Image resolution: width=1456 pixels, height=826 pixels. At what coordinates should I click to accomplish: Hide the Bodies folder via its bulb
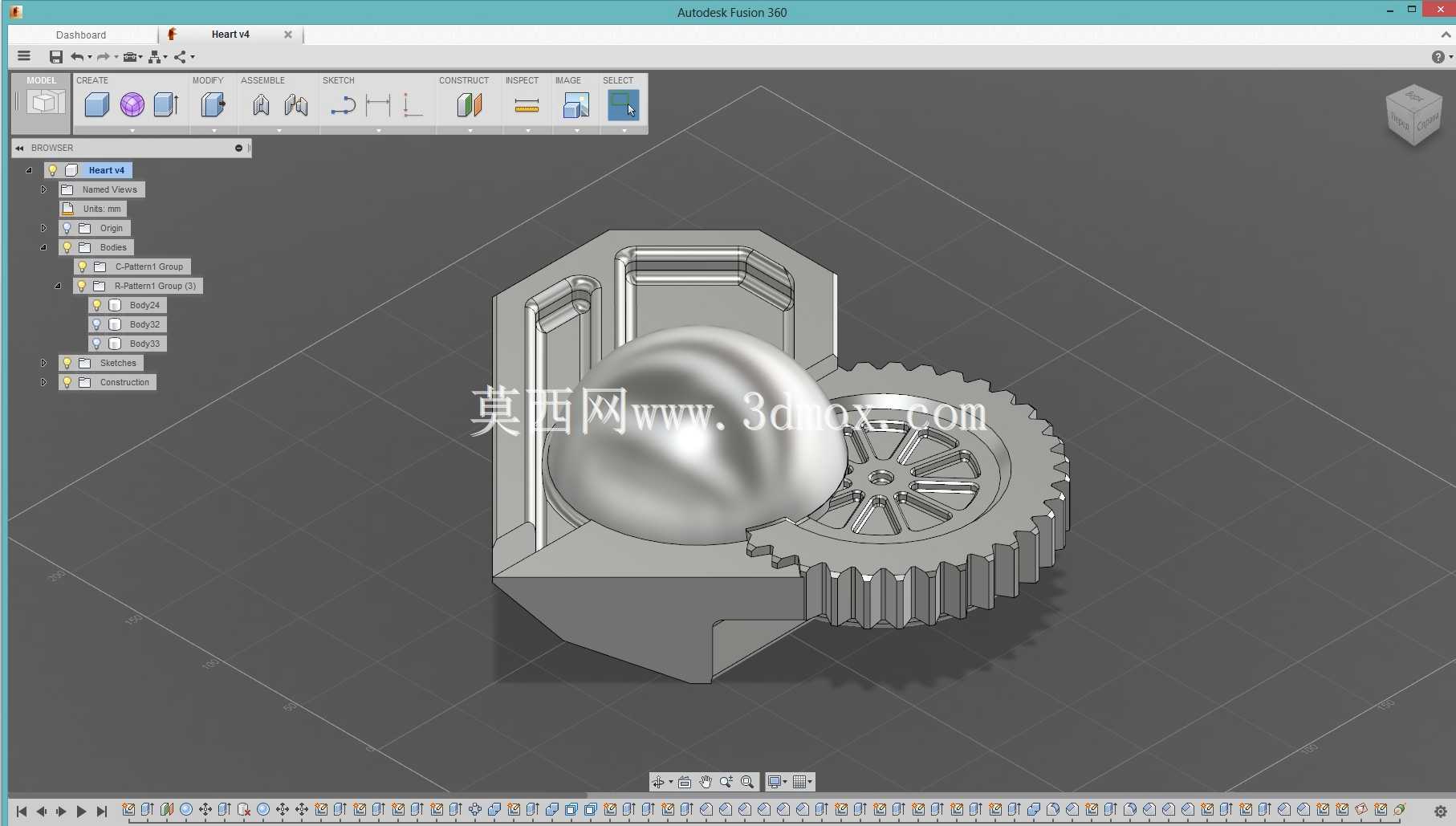(x=67, y=247)
